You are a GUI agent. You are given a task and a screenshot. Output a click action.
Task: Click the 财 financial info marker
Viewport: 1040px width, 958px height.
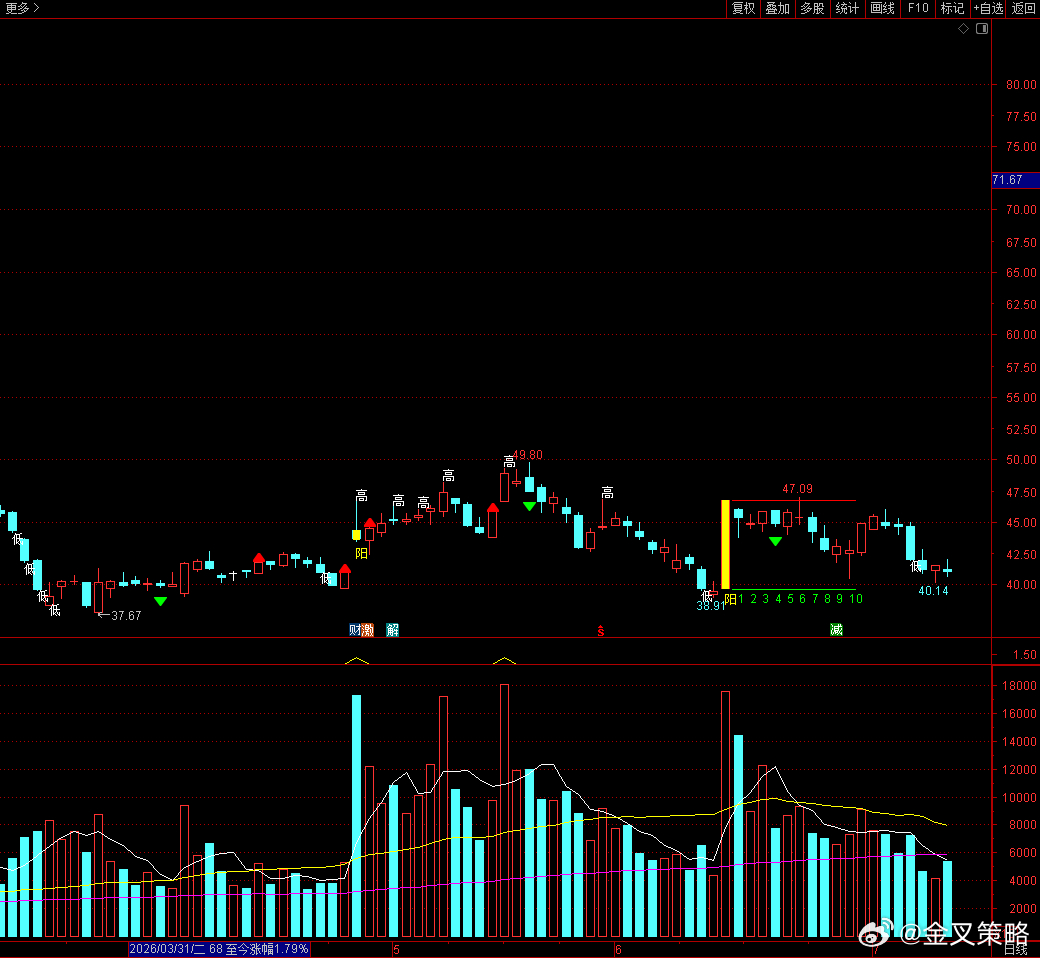click(x=355, y=630)
